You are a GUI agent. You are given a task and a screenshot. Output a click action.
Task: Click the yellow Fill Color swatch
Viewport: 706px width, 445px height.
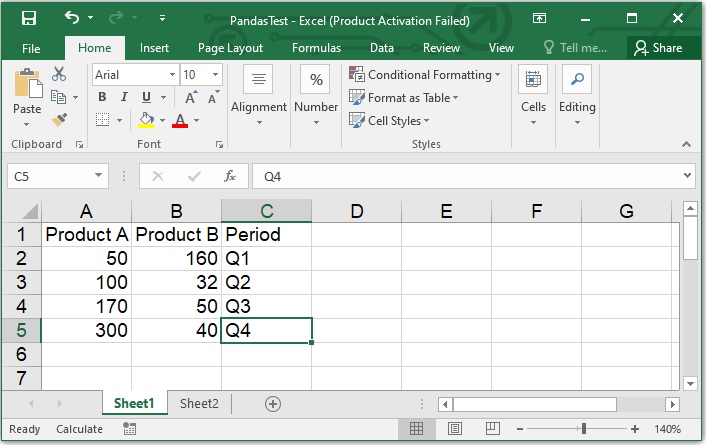[x=147, y=120]
